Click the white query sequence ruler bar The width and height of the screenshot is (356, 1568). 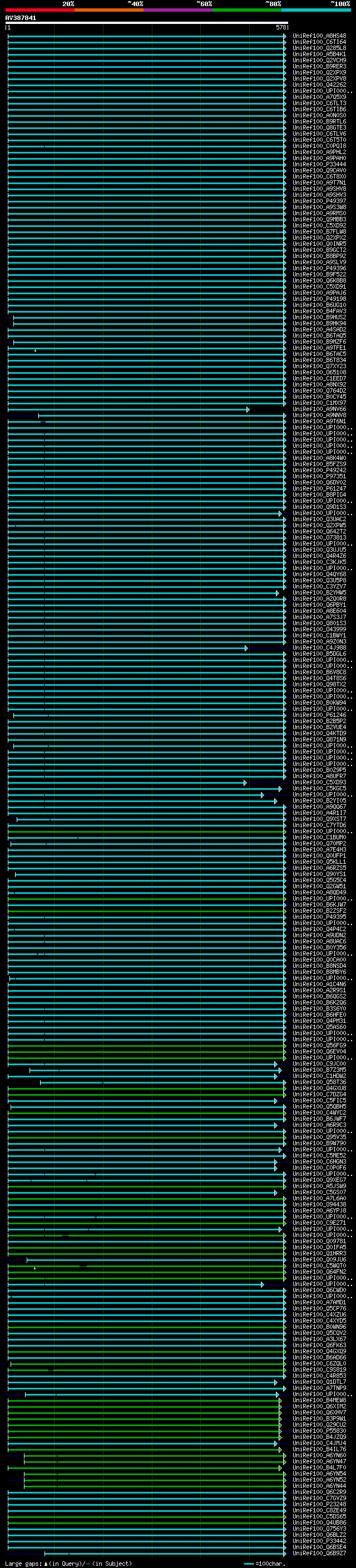point(147,23)
